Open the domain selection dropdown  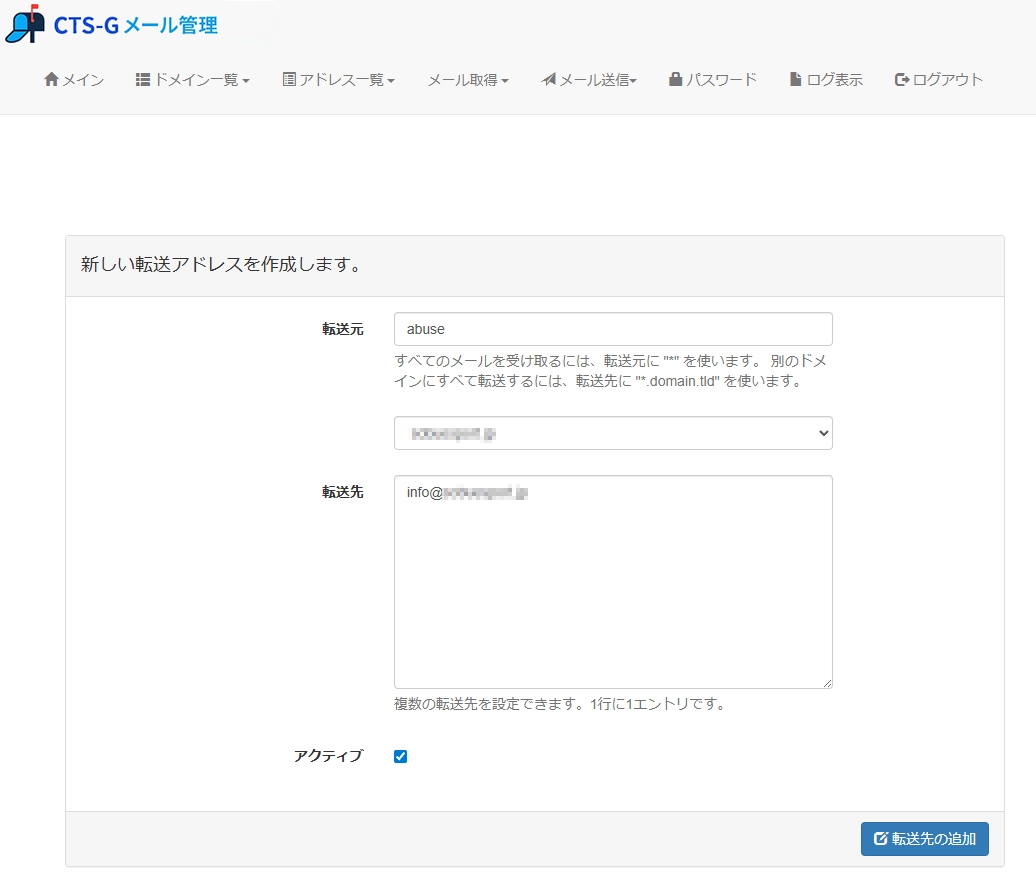tap(612, 433)
